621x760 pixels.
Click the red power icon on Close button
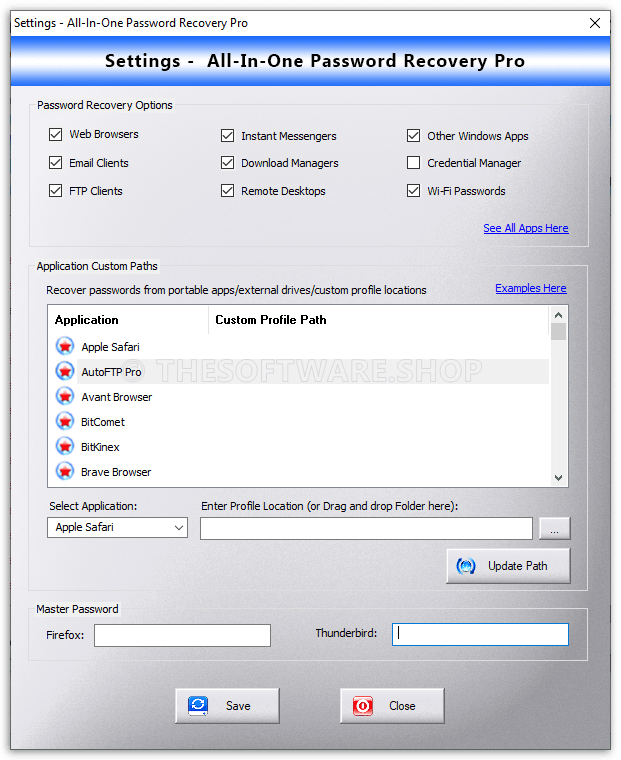[x=363, y=706]
